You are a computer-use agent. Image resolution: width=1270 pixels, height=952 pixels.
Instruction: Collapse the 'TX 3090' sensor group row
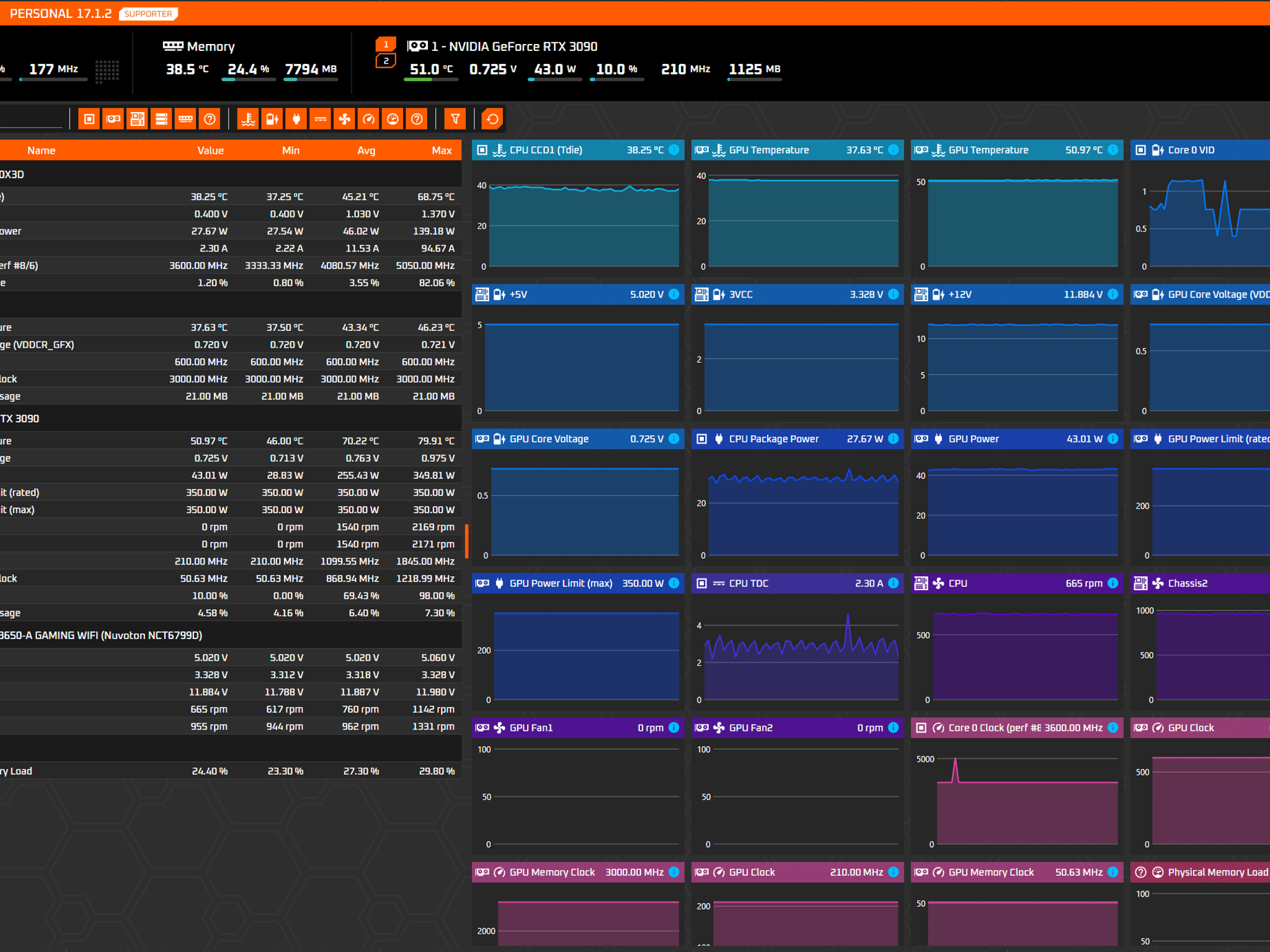[231, 419]
